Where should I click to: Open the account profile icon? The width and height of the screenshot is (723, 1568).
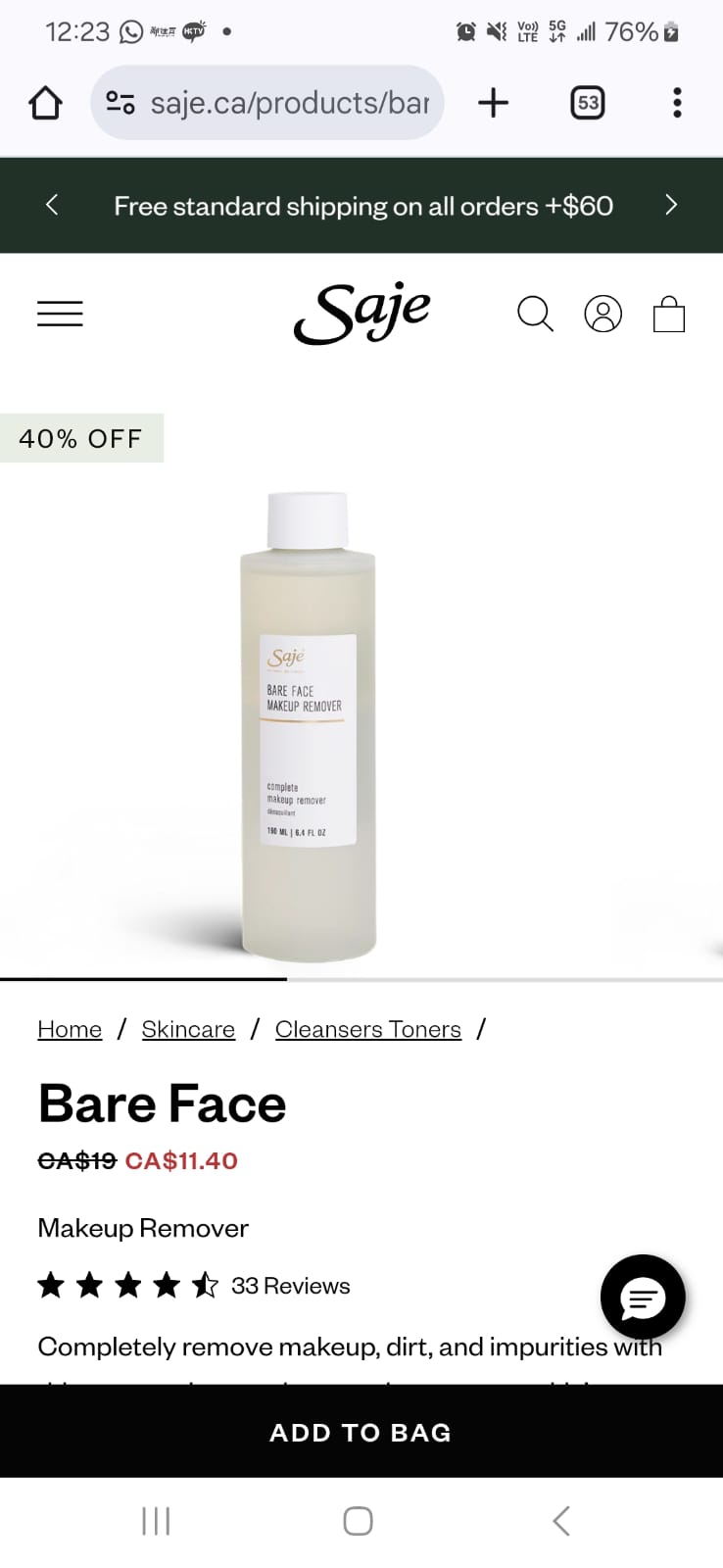pos(602,314)
